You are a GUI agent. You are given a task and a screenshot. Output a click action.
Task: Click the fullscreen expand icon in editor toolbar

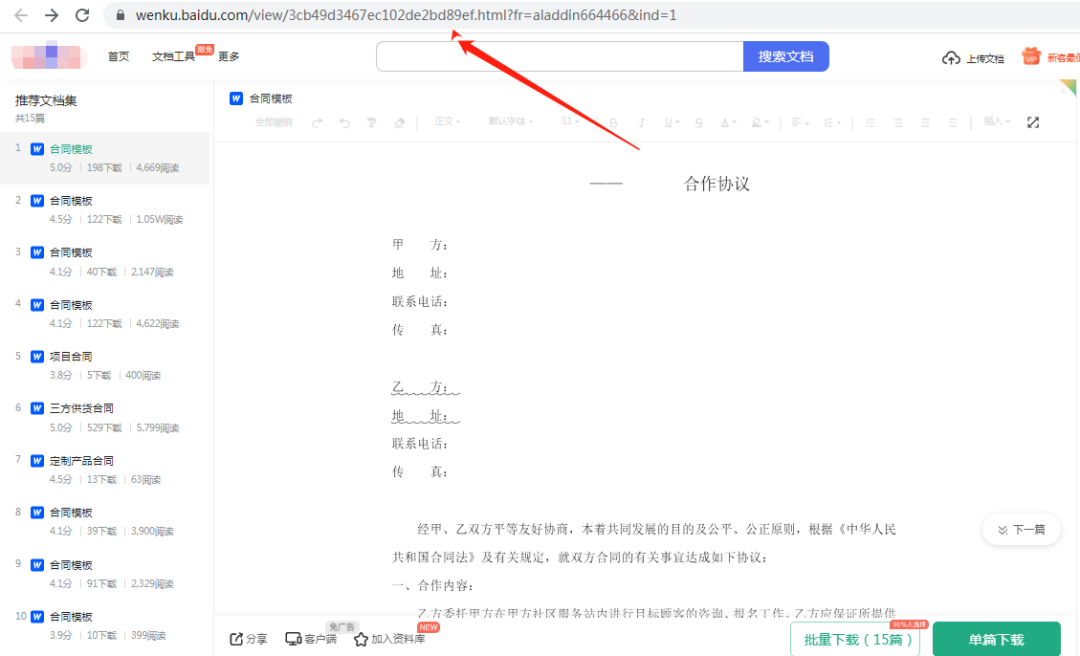pos(1033,122)
